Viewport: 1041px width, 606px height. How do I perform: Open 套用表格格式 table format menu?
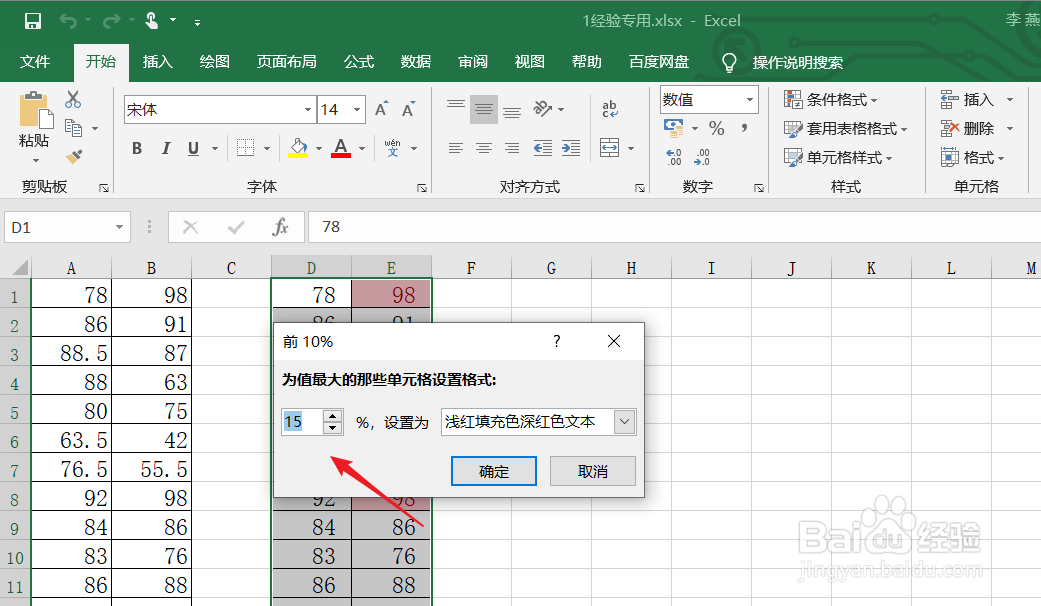845,128
